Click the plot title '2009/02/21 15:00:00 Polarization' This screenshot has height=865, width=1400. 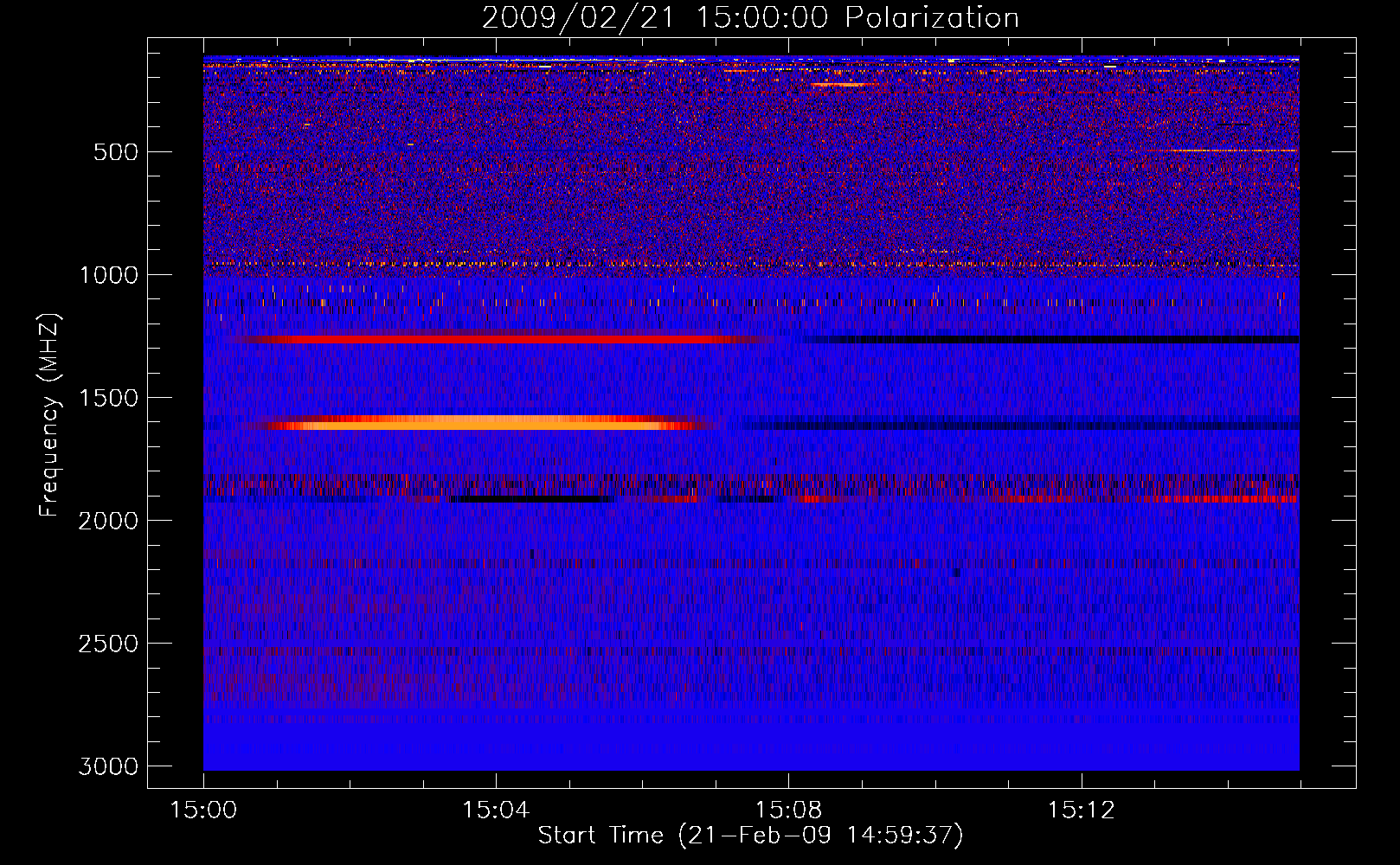click(x=750, y=17)
